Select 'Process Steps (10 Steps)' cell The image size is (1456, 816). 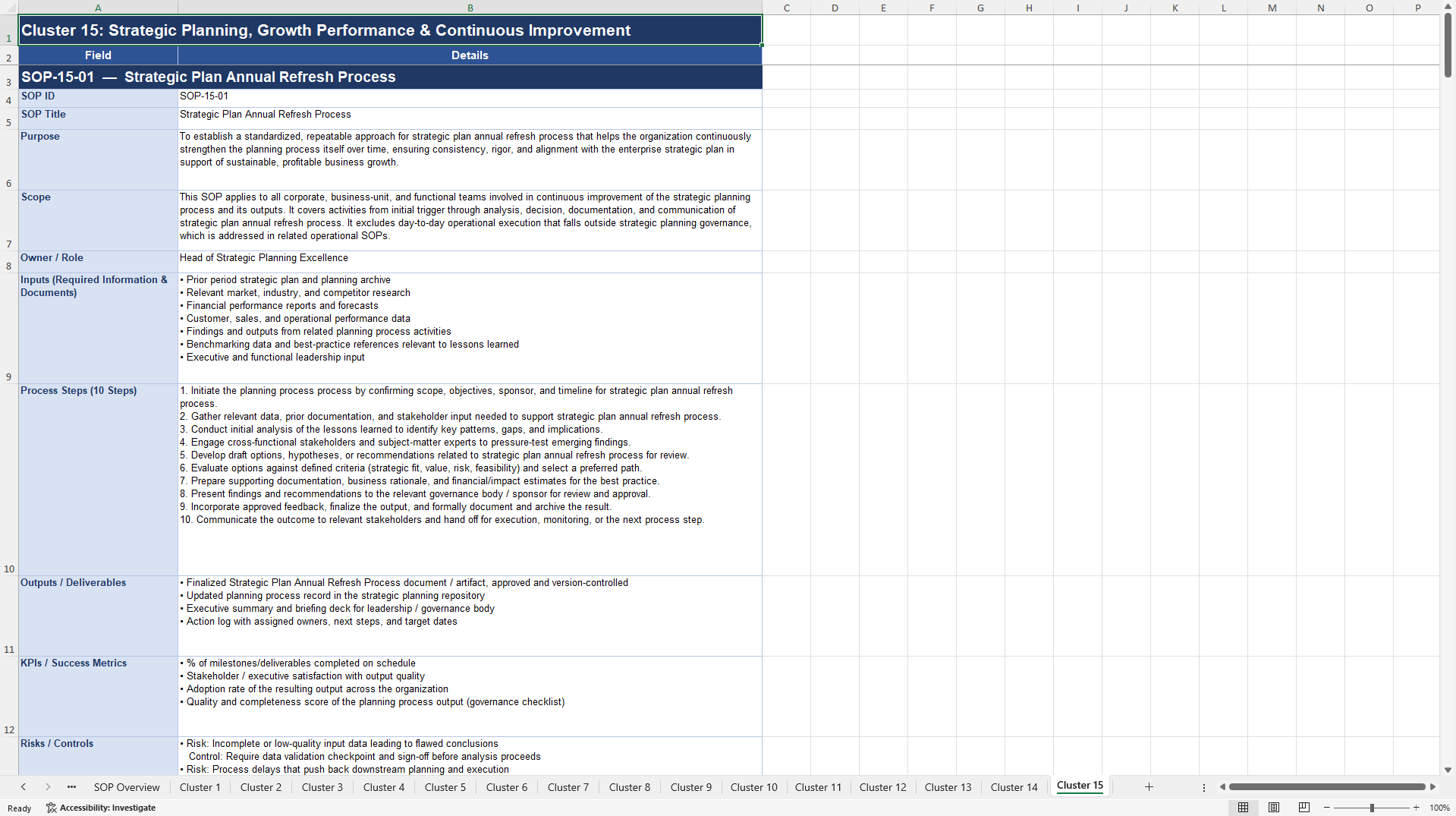98,480
